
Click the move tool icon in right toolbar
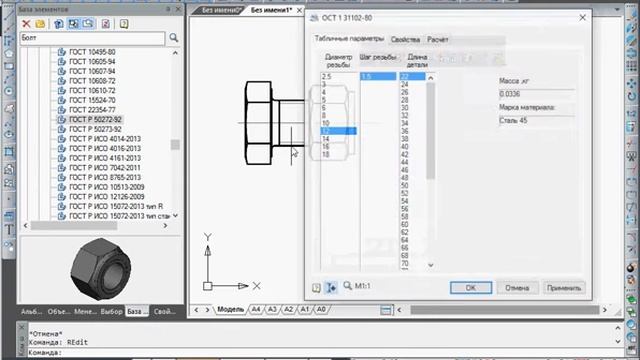coord(631,84)
